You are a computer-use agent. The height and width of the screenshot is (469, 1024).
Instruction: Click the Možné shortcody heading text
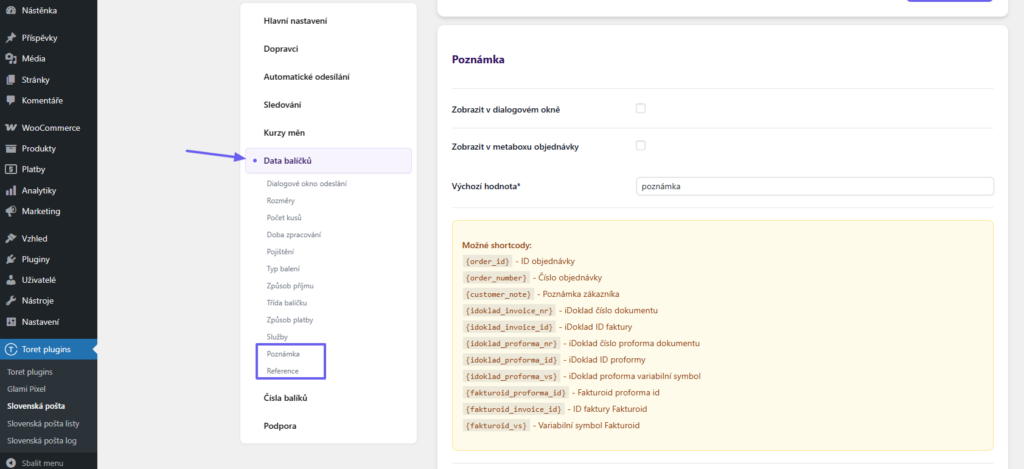(x=496, y=246)
